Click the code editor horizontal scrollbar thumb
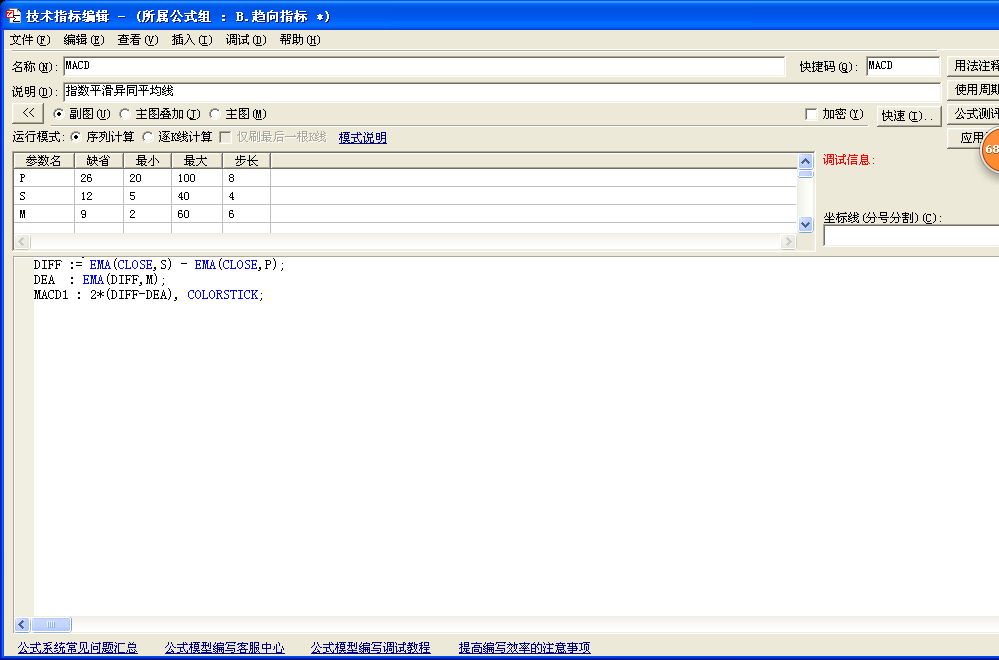Screen dimensions: 999x660 [51, 624]
